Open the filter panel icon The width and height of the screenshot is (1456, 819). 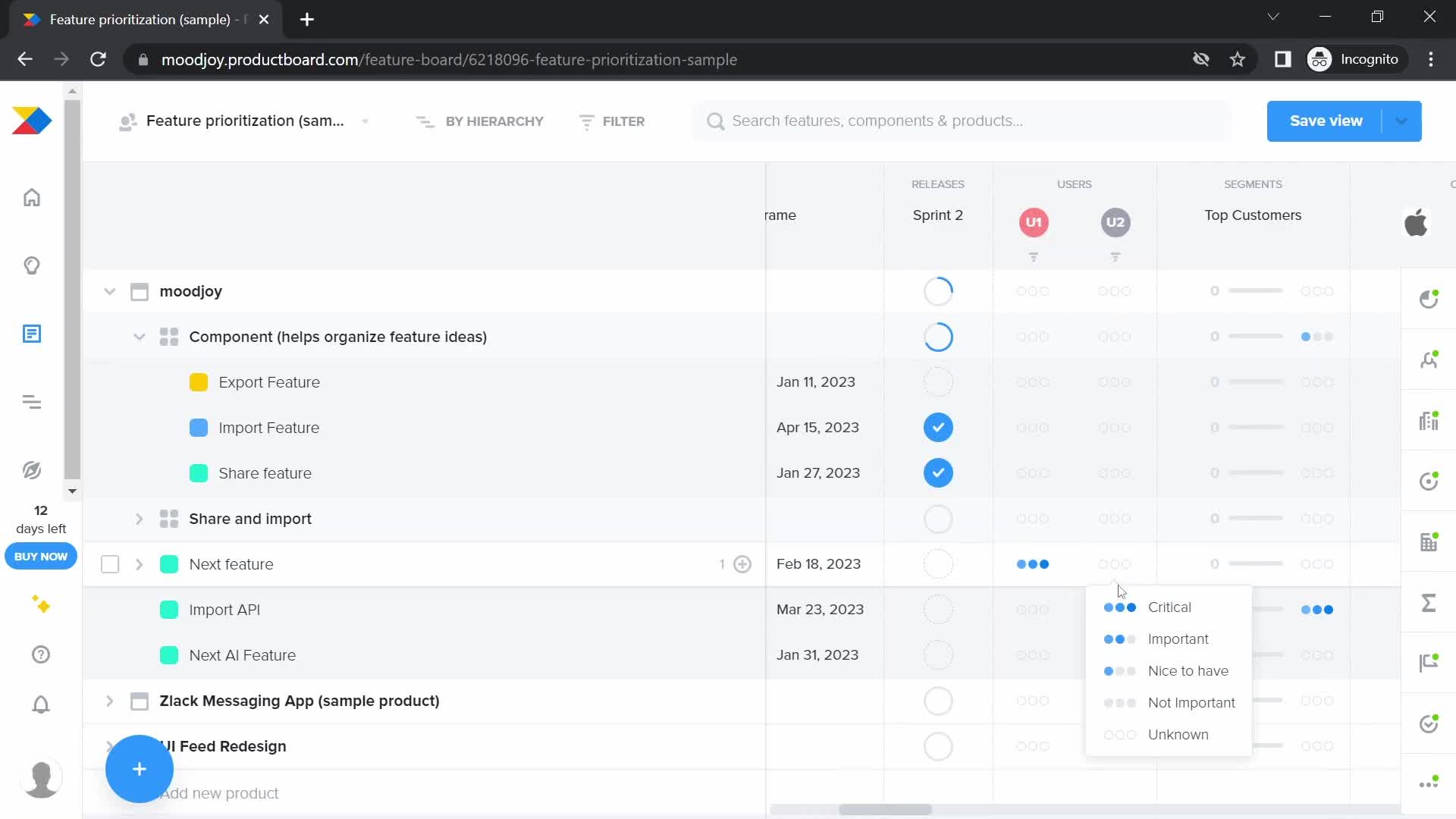coord(584,121)
